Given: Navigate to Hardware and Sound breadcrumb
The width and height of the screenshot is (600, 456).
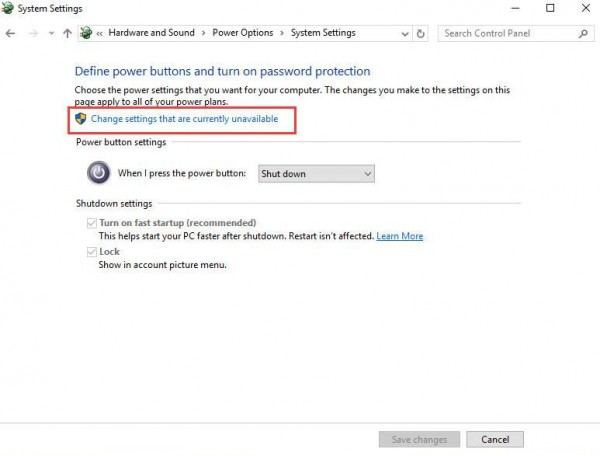Looking at the screenshot, I should [152, 33].
